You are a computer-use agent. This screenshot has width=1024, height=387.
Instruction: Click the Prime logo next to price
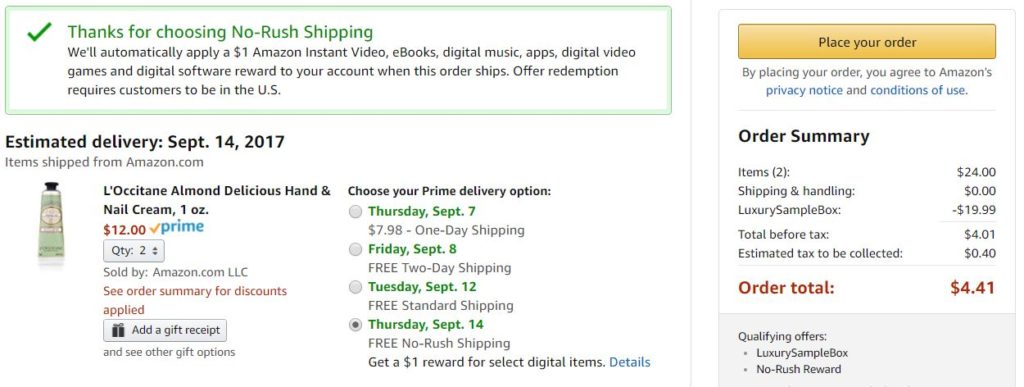tap(176, 228)
